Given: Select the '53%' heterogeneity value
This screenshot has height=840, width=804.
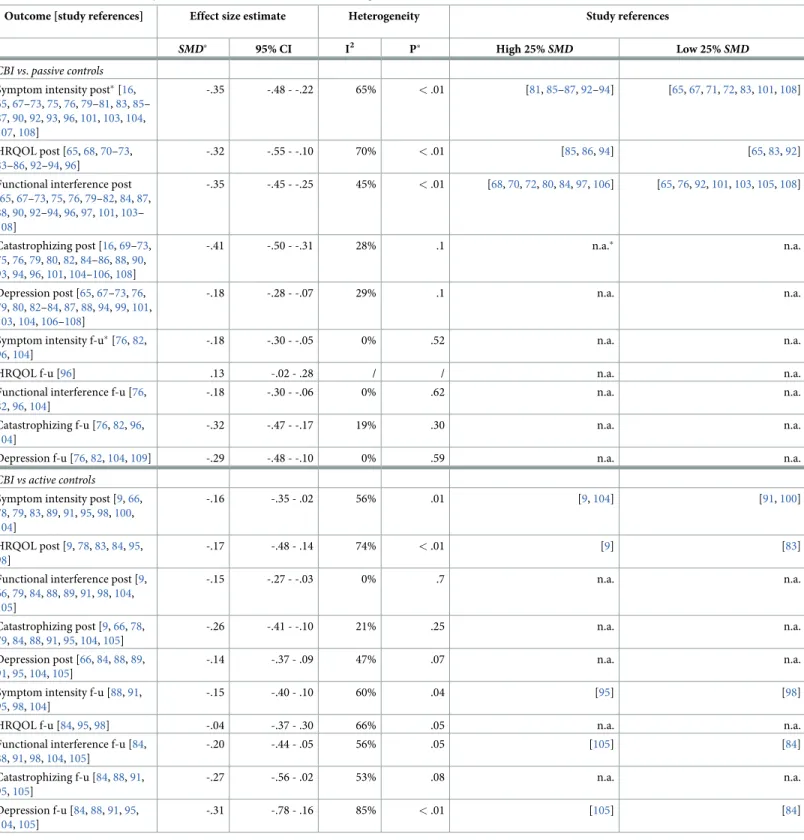Looking at the screenshot, I should [366, 777].
